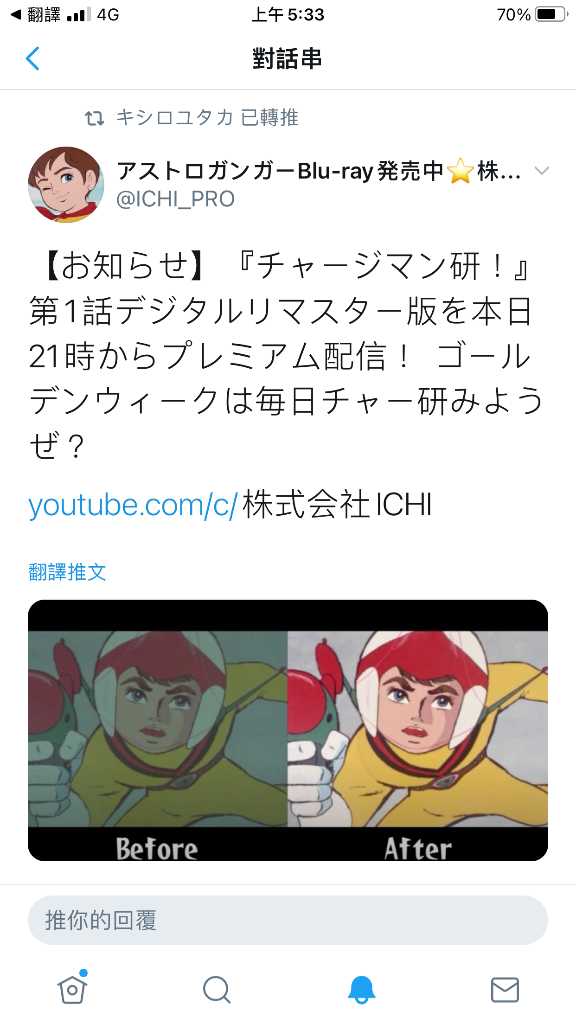Image resolution: width=576 pixels, height=1024 pixels.
Task: Tap the 上午 5:33 status bar clock
Action: click(x=288, y=14)
